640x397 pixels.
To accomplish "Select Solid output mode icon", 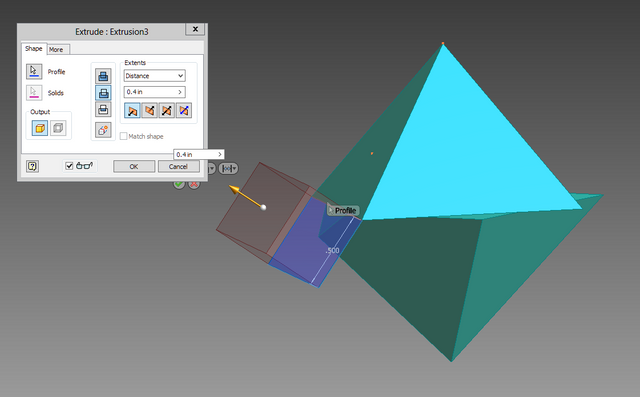I will point(40,128).
